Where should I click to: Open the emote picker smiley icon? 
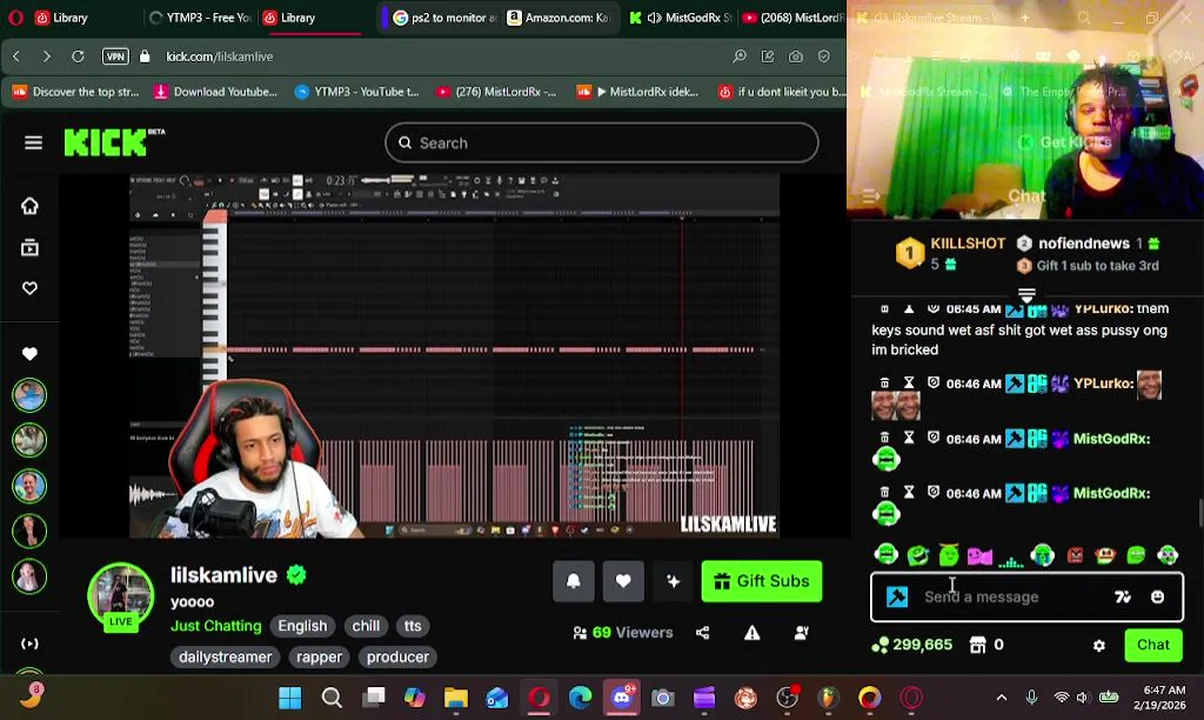1157,597
